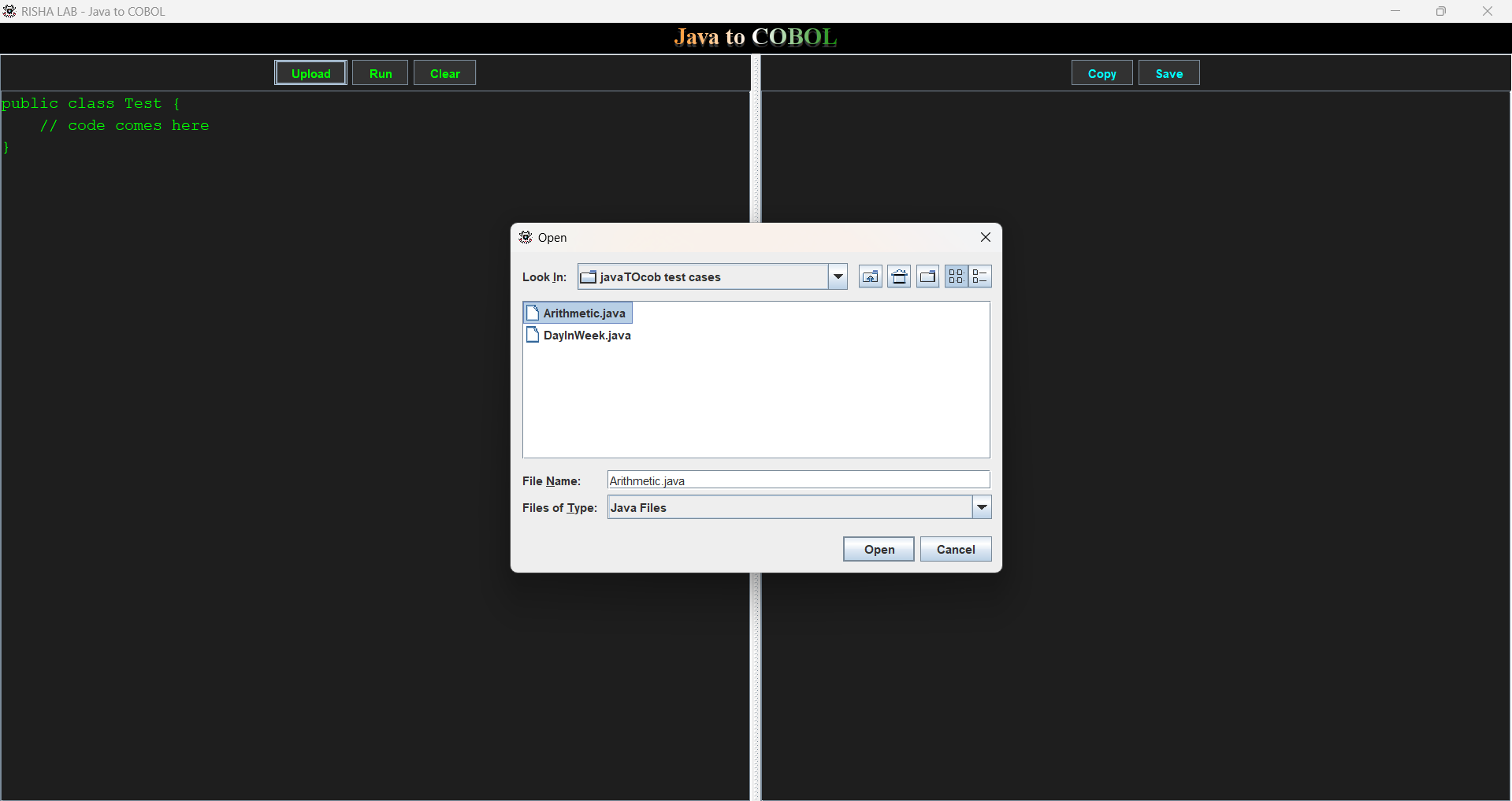
Task: Restore down the main window
Action: 1441,11
